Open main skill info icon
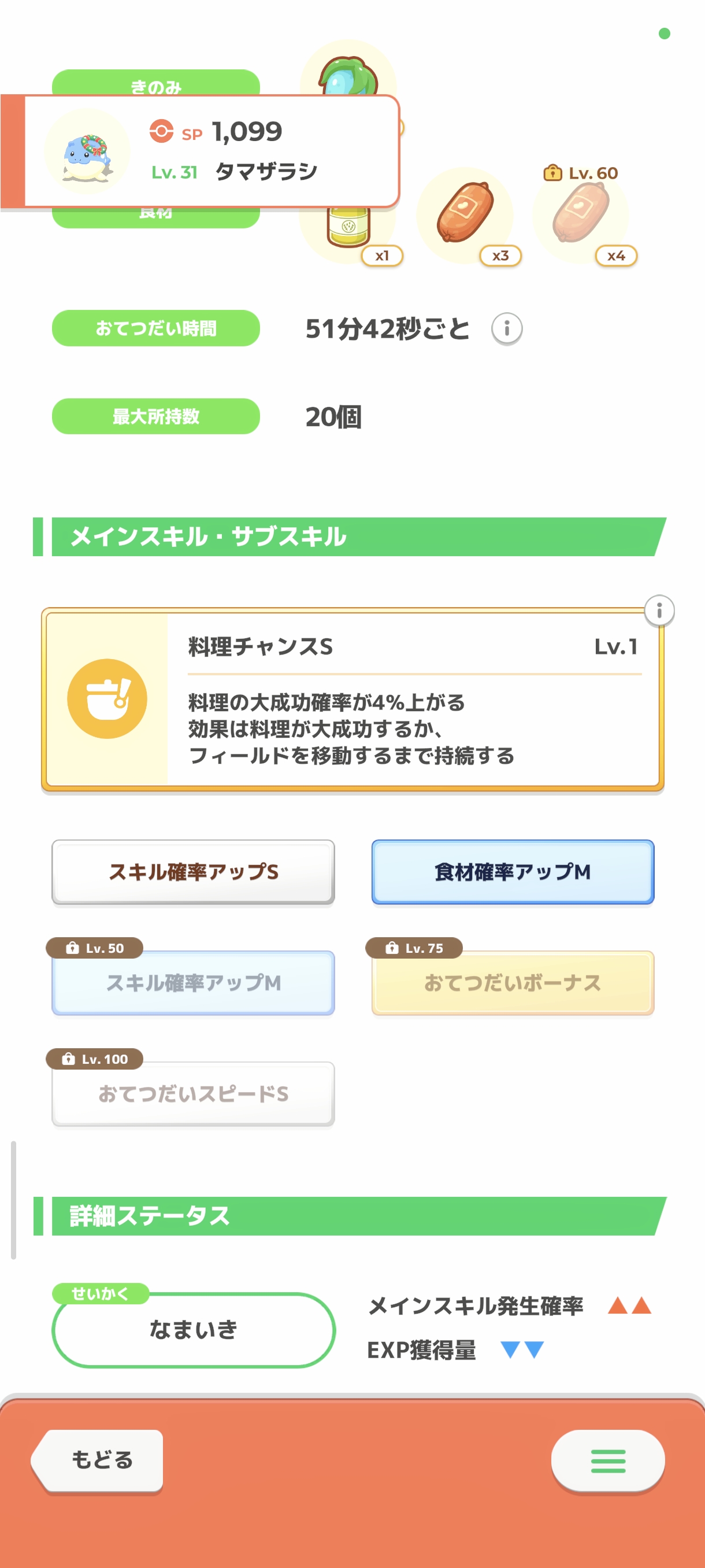The height and width of the screenshot is (1568, 705). [x=659, y=610]
